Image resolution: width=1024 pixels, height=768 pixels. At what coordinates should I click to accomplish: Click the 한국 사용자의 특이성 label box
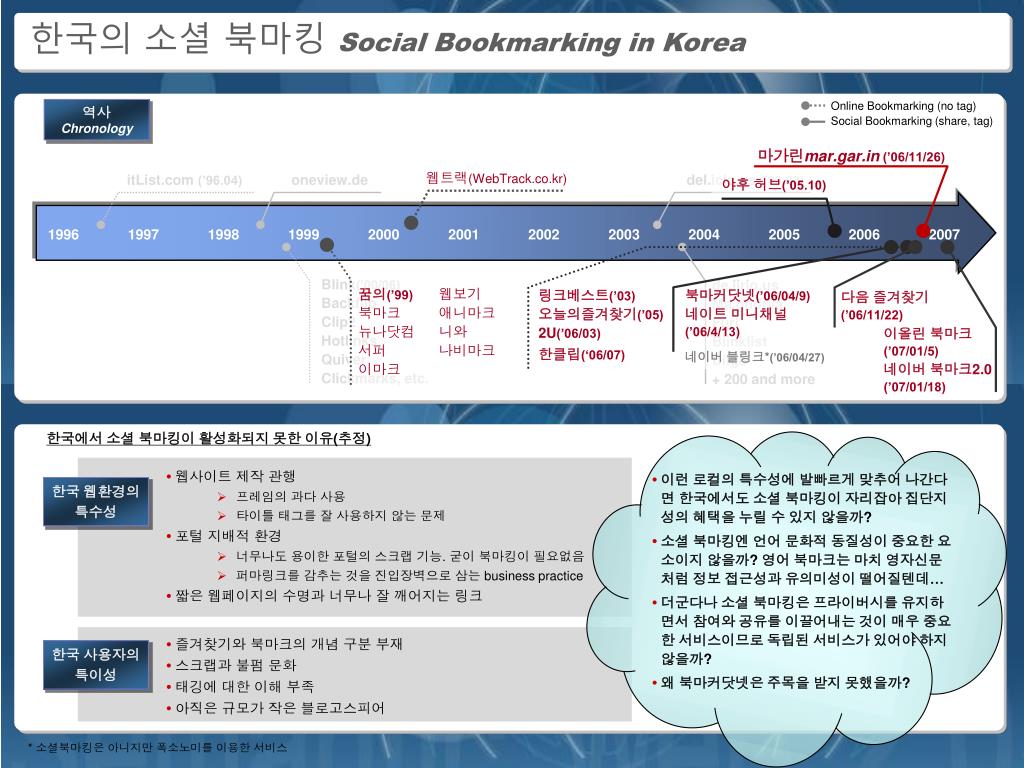96,664
